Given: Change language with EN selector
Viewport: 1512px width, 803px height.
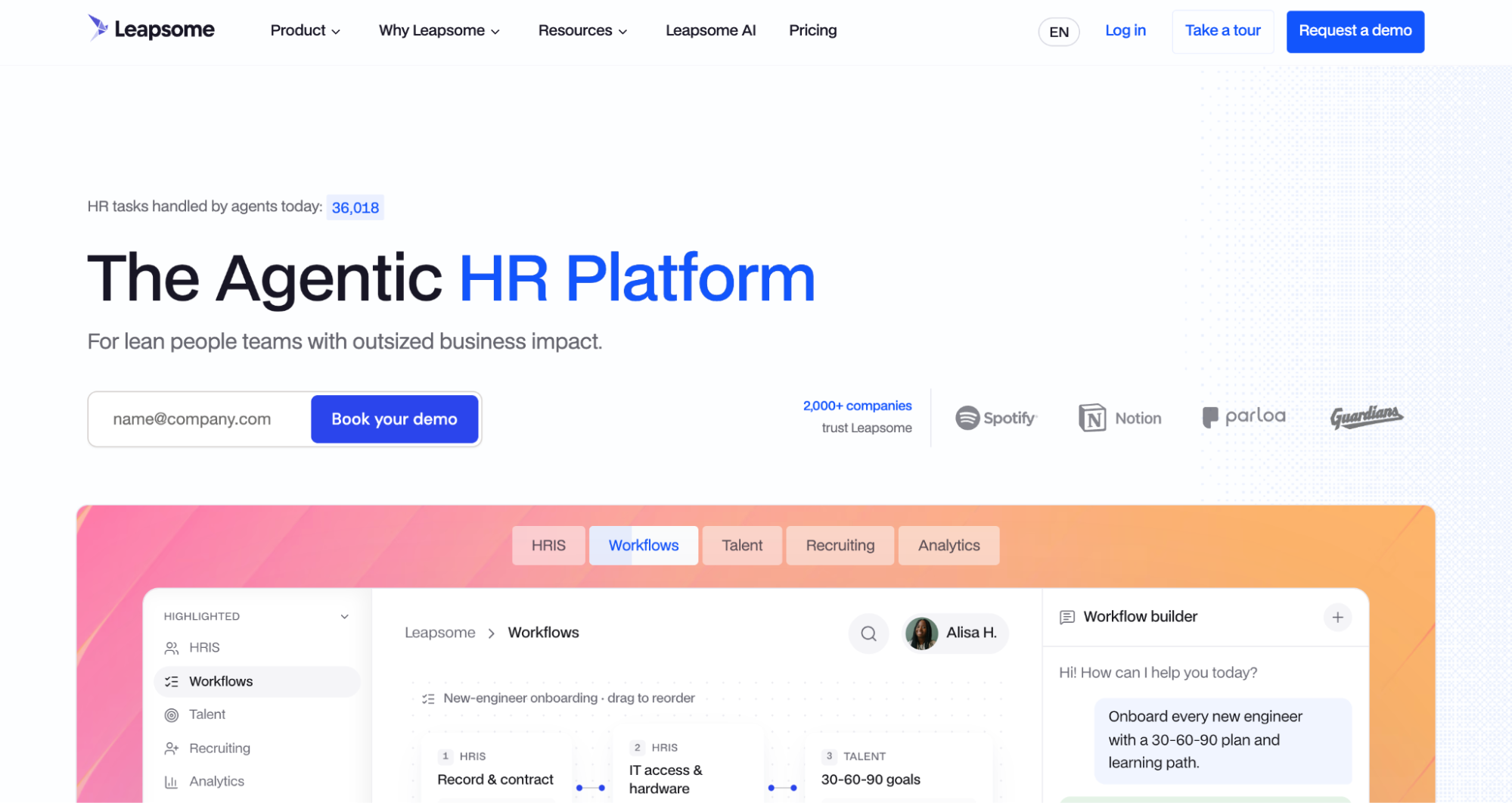Looking at the screenshot, I should coord(1058,32).
